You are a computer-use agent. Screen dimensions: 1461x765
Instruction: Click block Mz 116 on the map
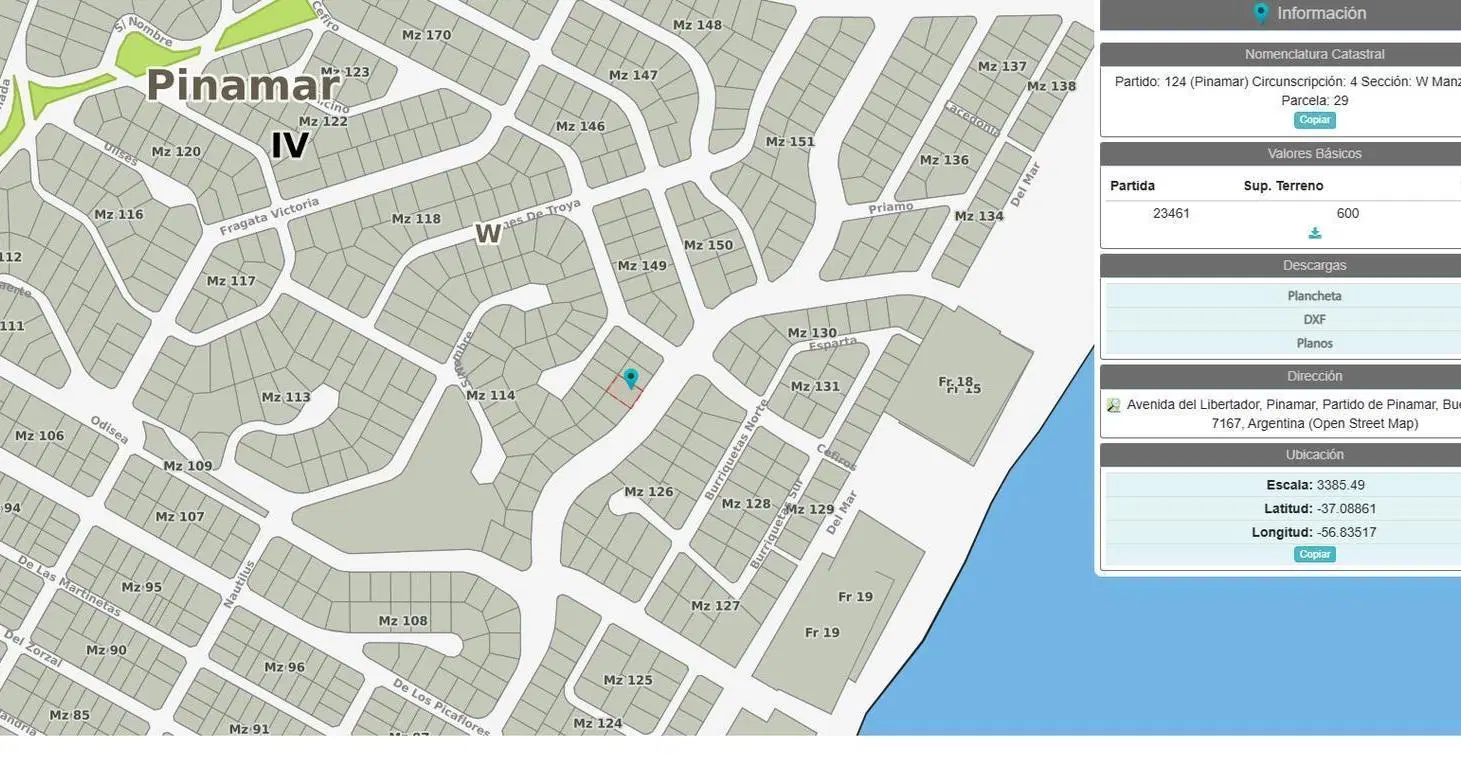(119, 214)
